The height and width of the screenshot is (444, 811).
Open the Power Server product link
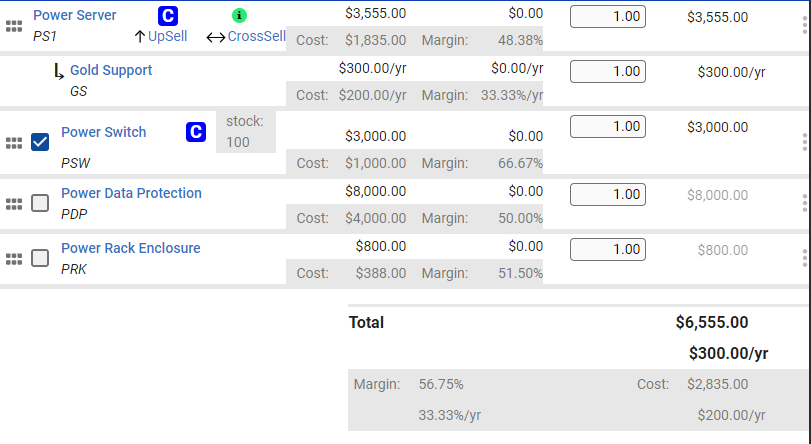point(75,15)
